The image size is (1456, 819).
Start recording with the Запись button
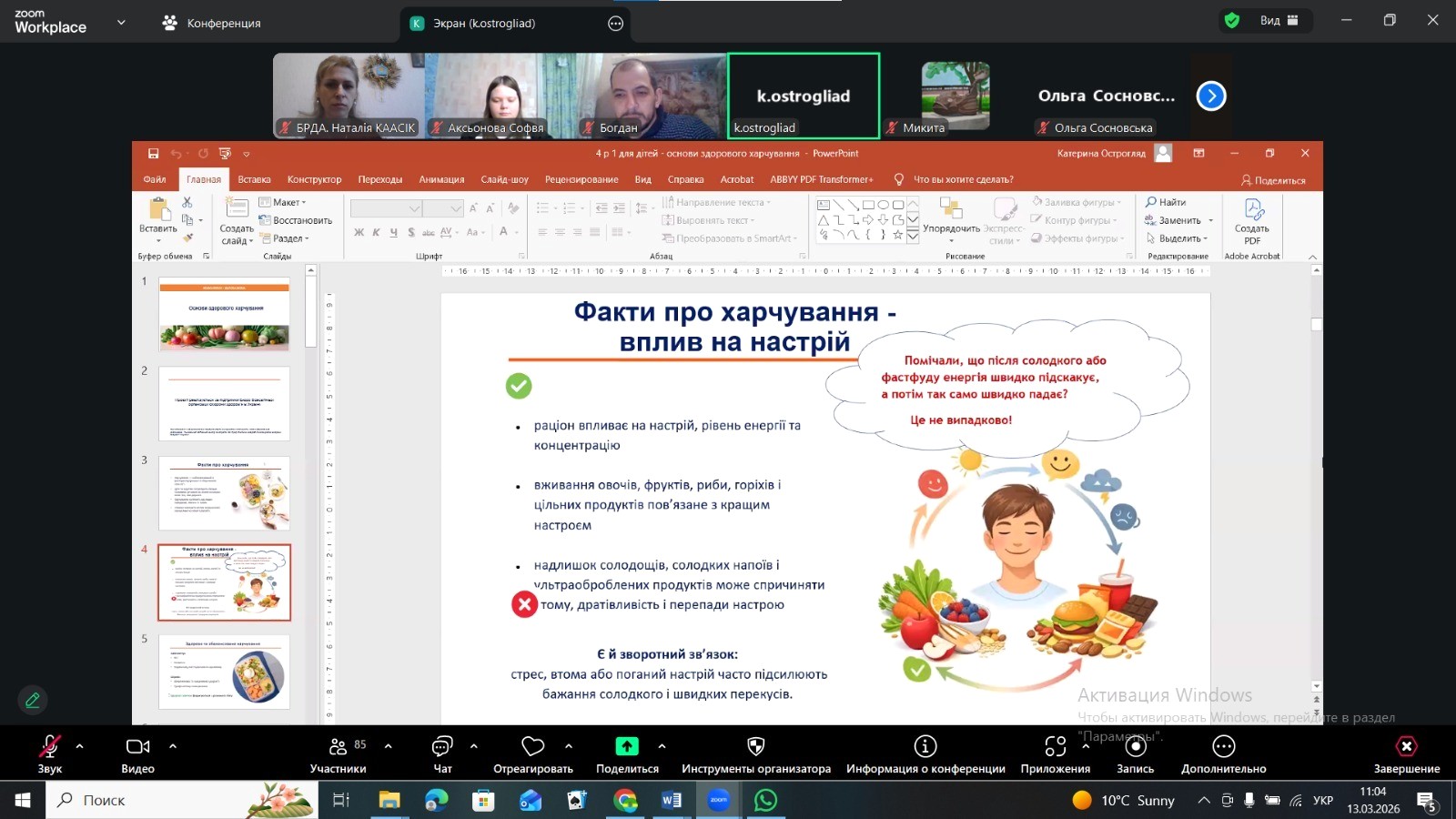(1135, 747)
